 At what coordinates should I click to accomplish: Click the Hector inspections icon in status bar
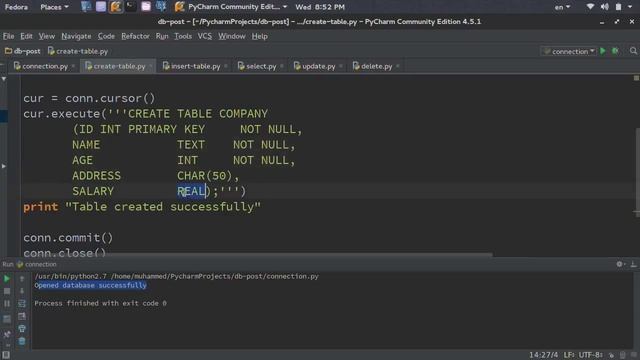(x=622, y=355)
